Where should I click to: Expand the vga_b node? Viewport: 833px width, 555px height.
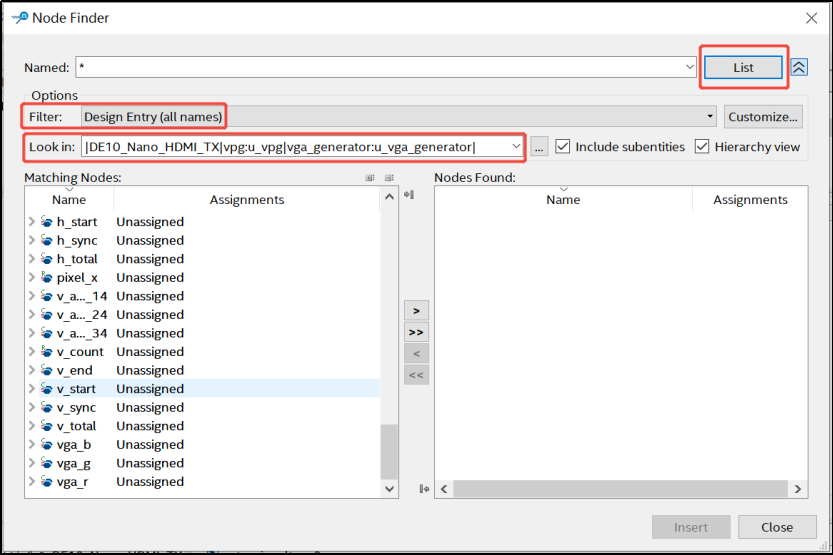coord(31,445)
